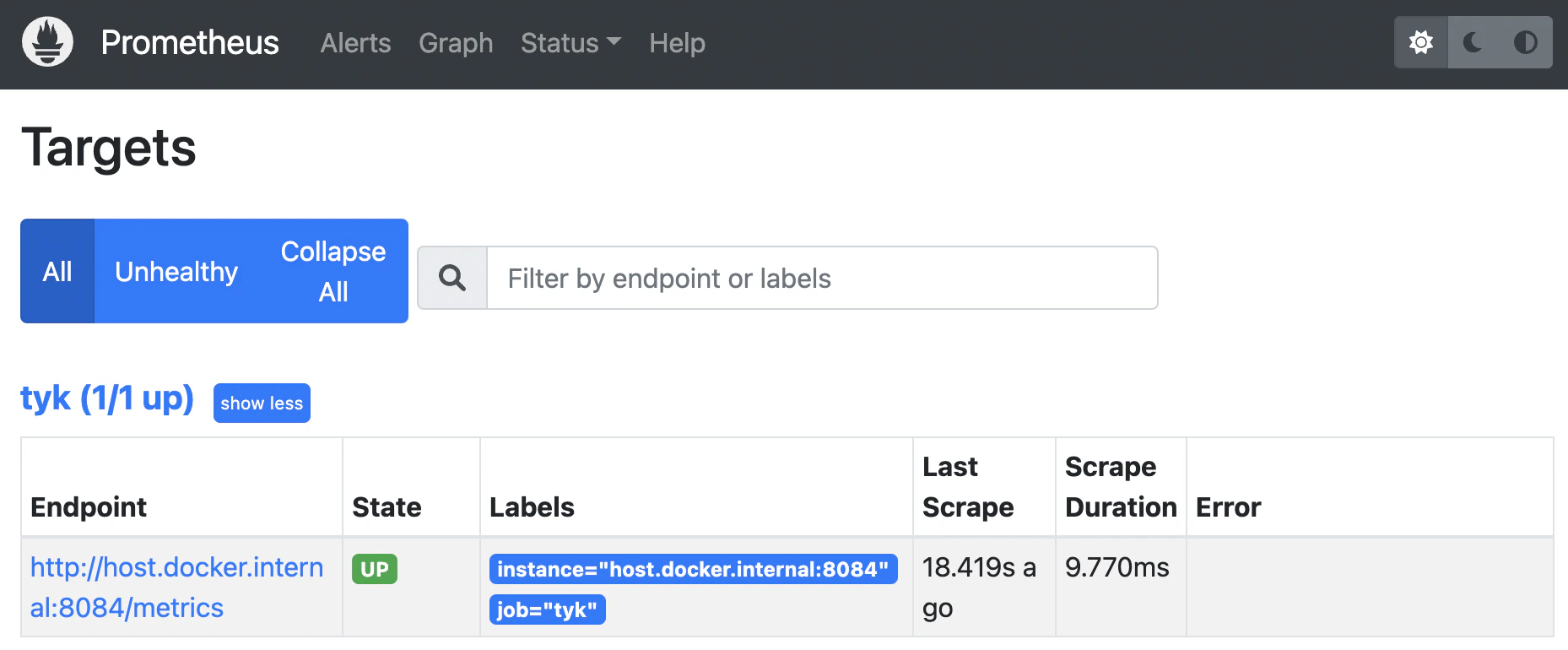Switch to light theme with sun icon
Screen dimensions: 1568x650
point(1421,42)
